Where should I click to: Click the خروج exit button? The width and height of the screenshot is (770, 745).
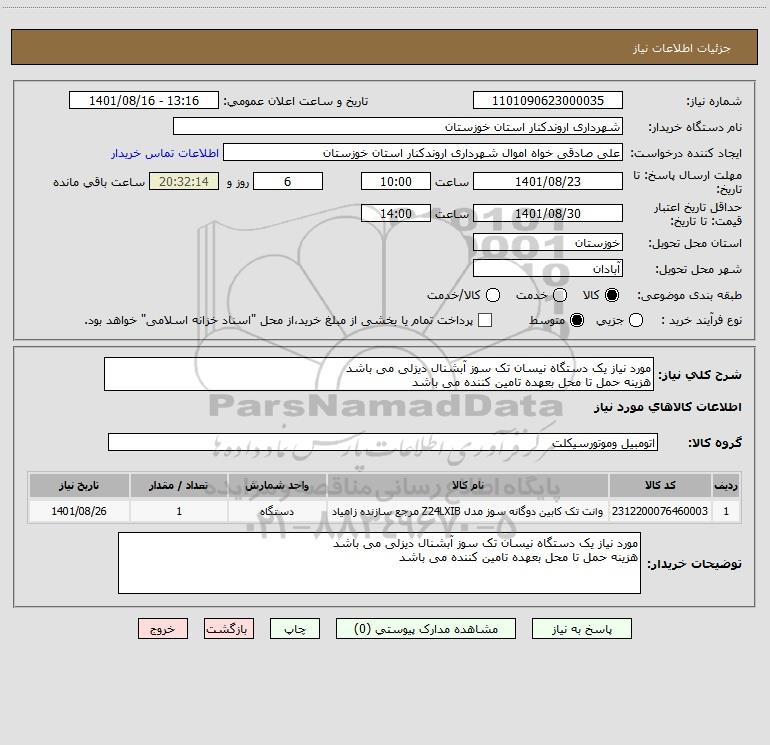coord(163,629)
